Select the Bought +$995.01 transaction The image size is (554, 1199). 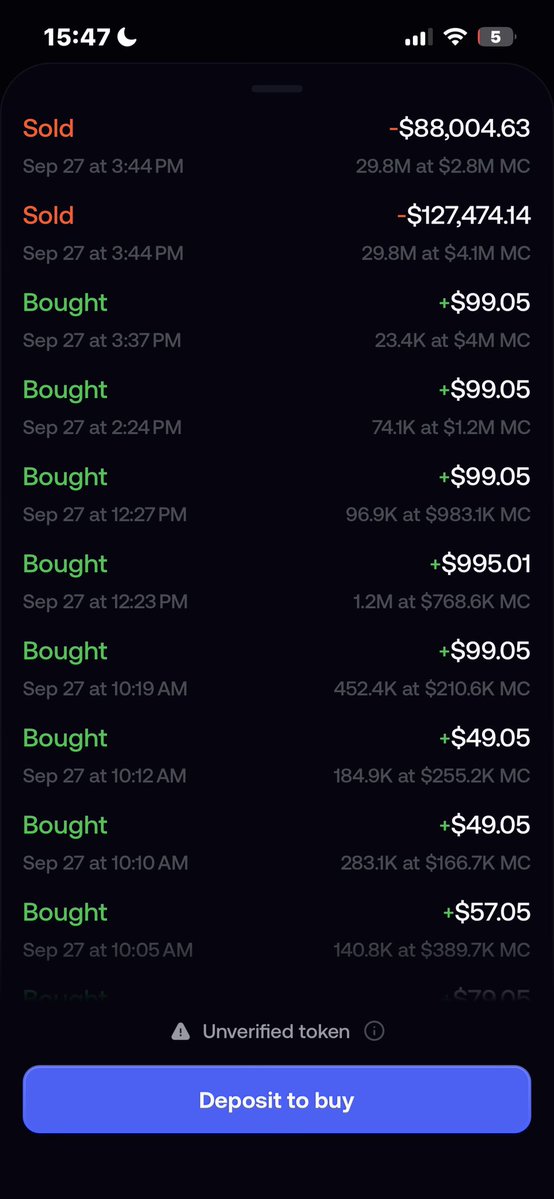277,581
